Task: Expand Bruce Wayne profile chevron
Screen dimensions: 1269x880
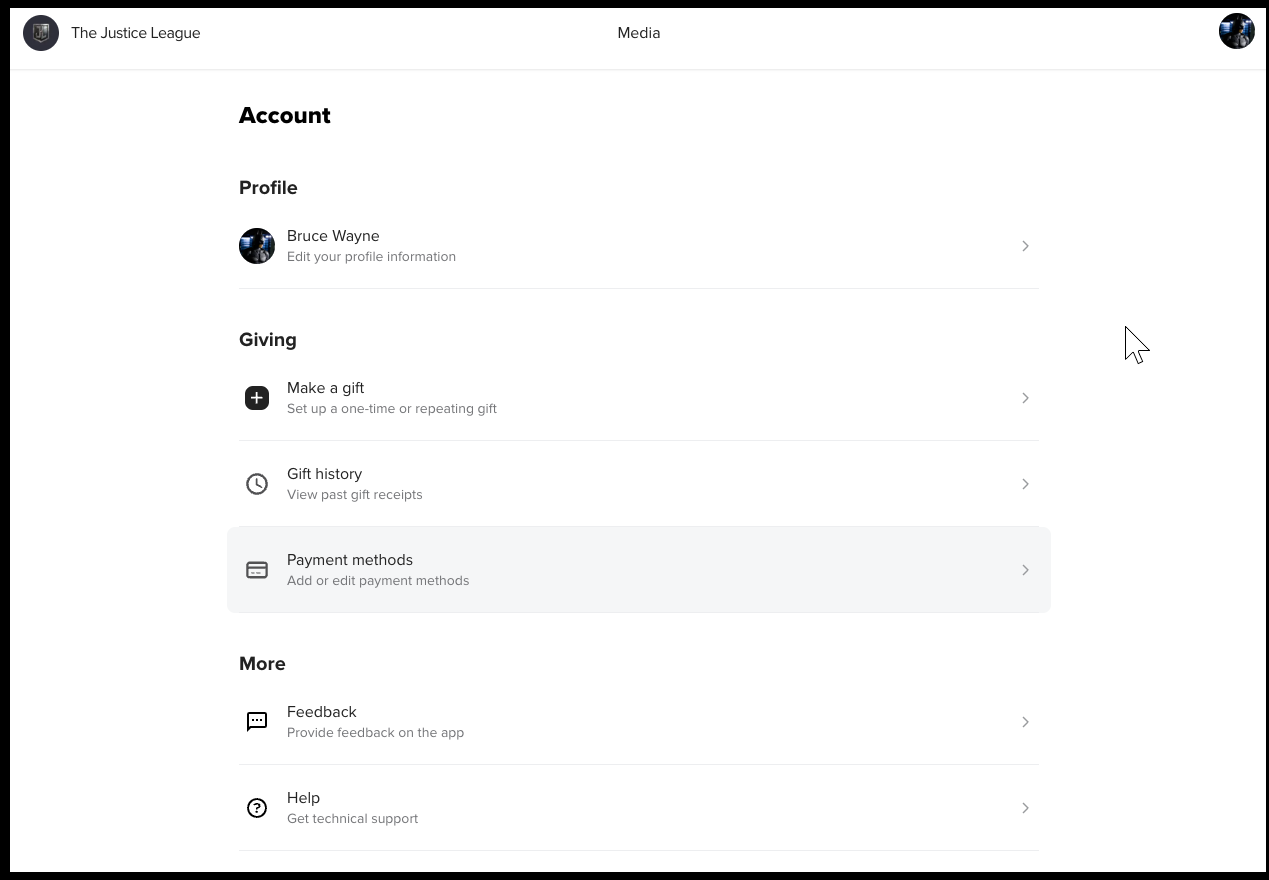Action: pos(1025,246)
